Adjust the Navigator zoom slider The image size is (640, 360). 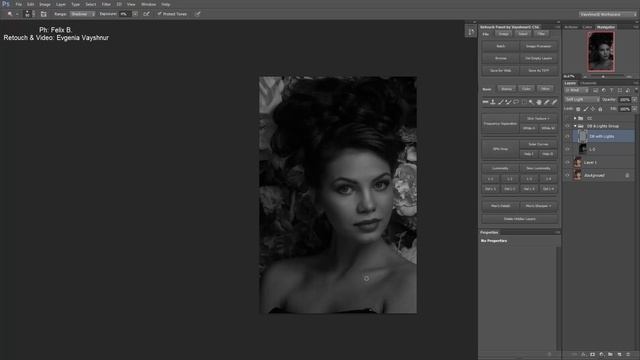tap(603, 76)
